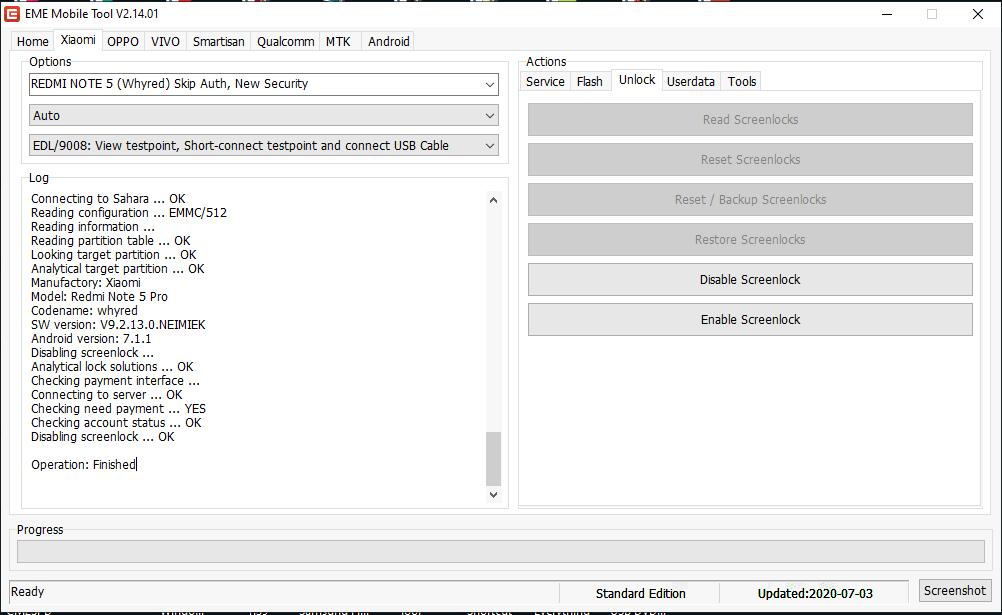The height and width of the screenshot is (615, 1002).
Task: Open the OPPO tab
Action: point(123,42)
